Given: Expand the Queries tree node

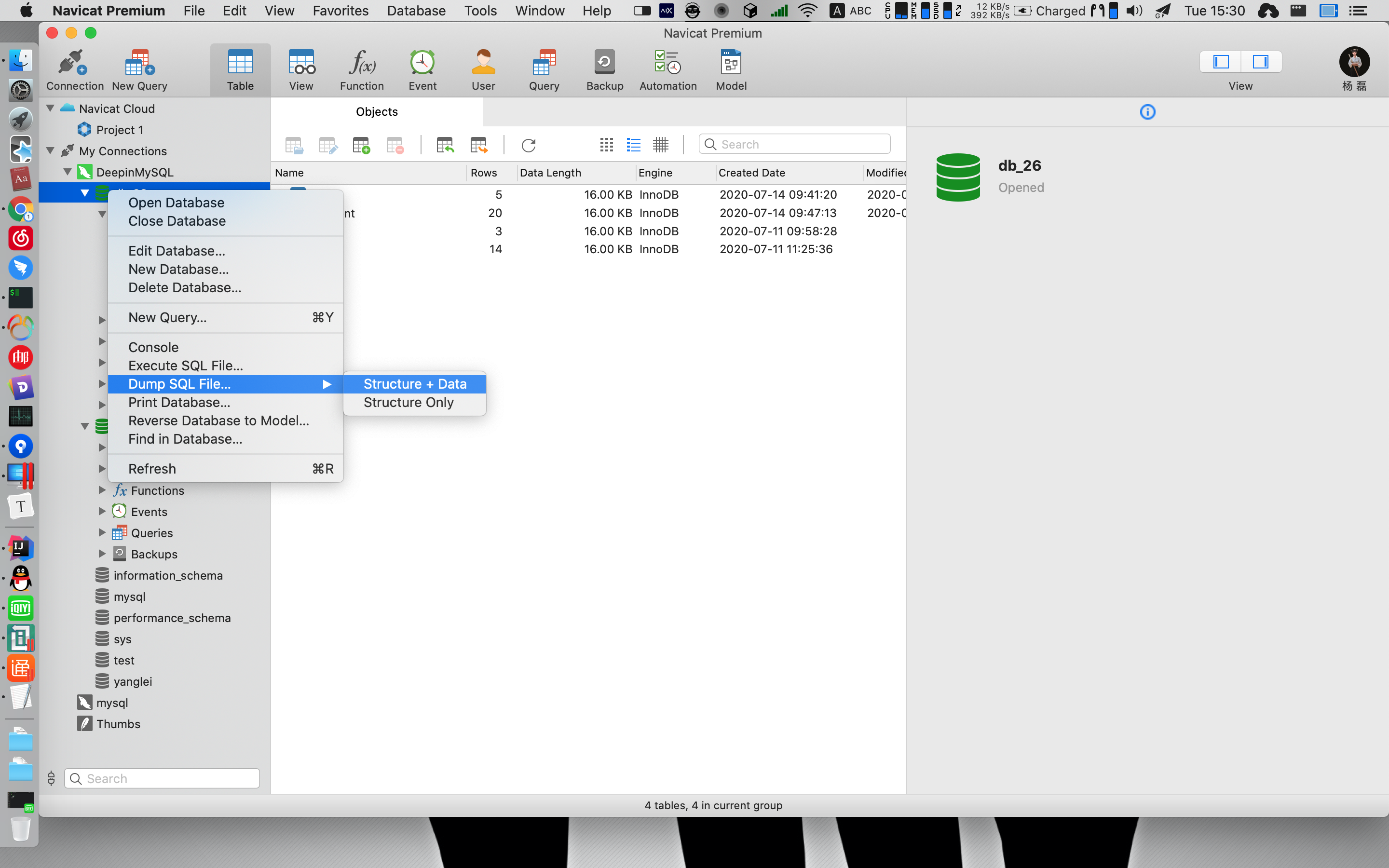Looking at the screenshot, I should pos(102,532).
